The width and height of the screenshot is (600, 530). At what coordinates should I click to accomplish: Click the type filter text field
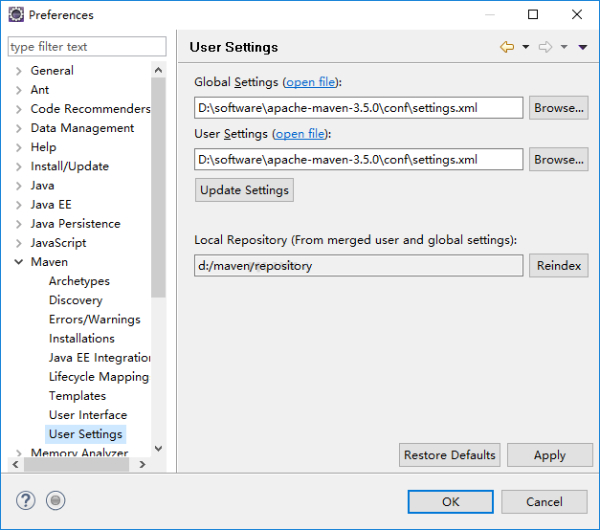click(x=86, y=47)
